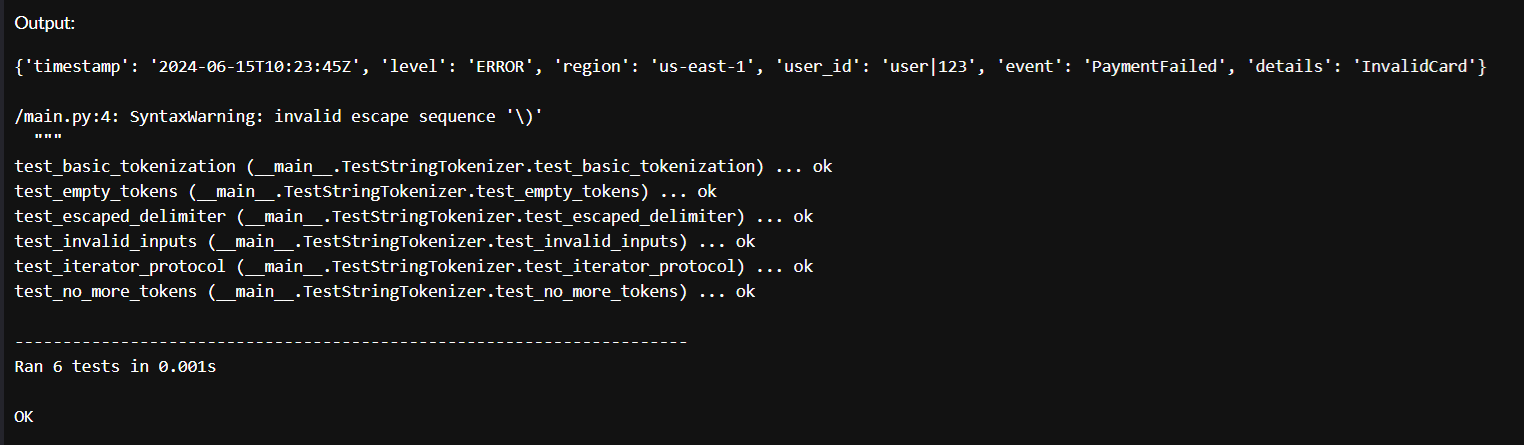Viewport: 1524px width, 445px height.
Task: Click the test_invalid_inputs result line
Action: (385, 241)
